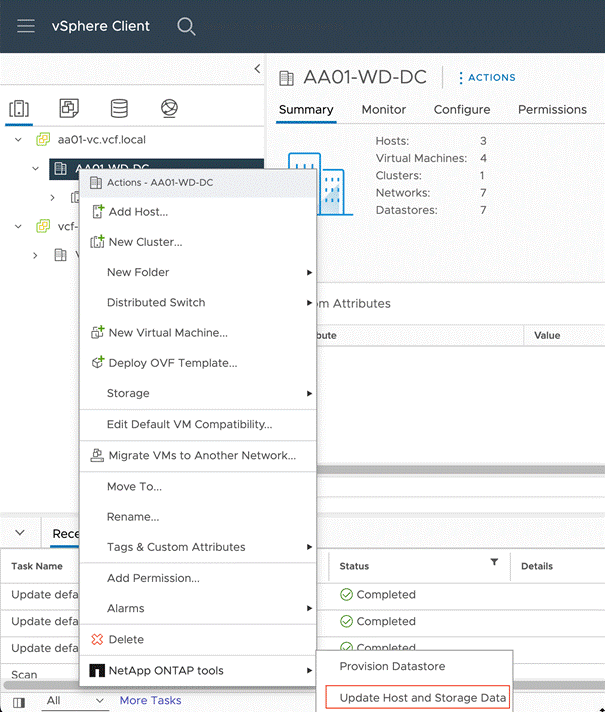Switch to the Configure tab

pyautogui.click(x=462, y=109)
